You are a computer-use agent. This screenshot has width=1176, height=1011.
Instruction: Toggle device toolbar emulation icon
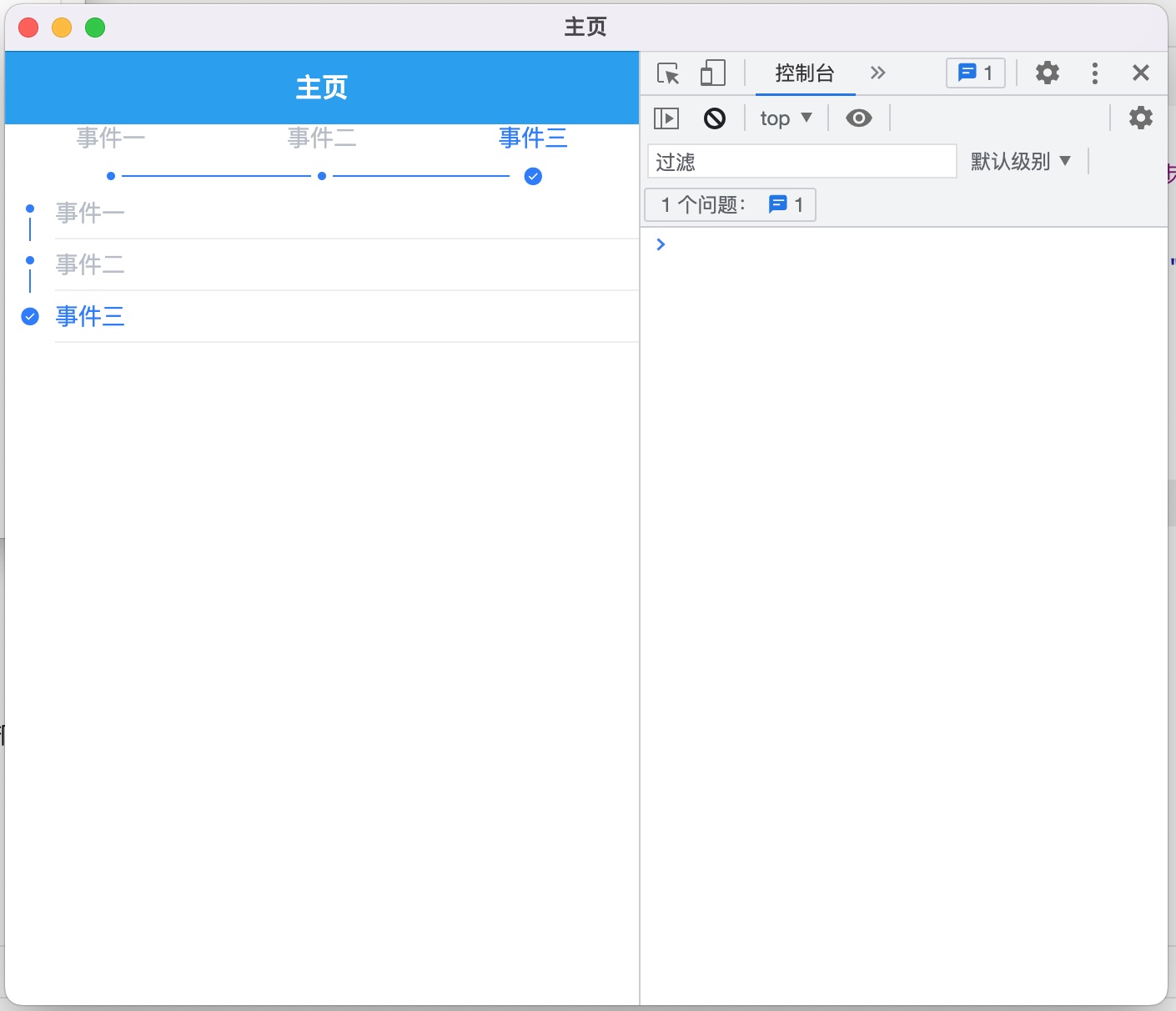click(712, 73)
